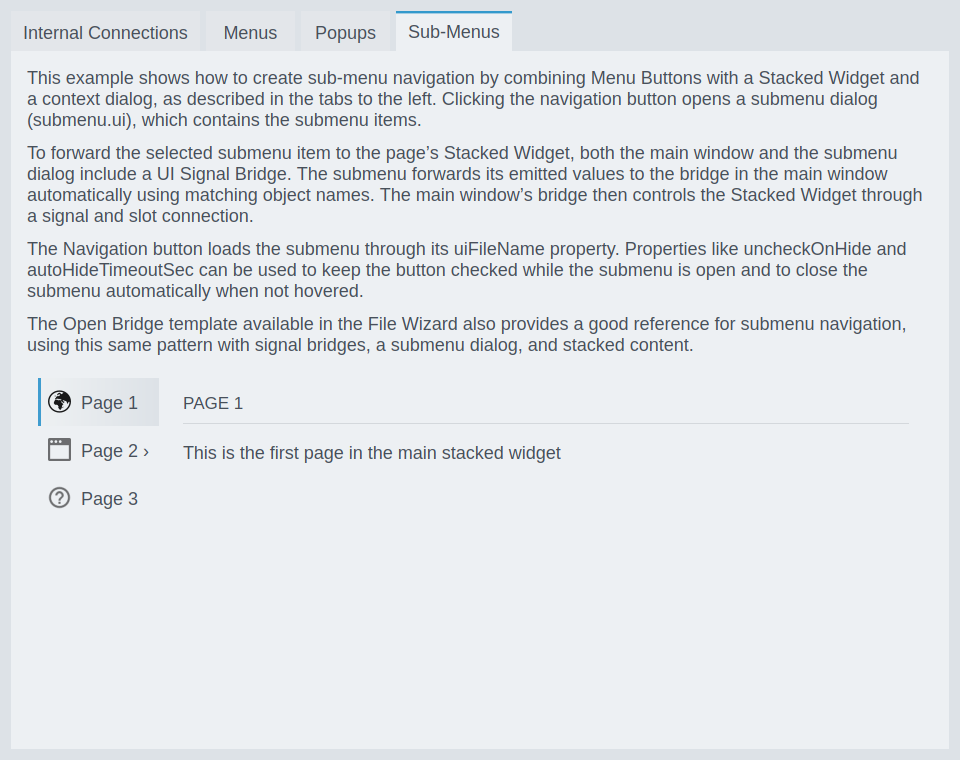Image resolution: width=960 pixels, height=760 pixels.
Task: Switch to the Internal Connections tab
Action: pyautogui.click(x=105, y=33)
